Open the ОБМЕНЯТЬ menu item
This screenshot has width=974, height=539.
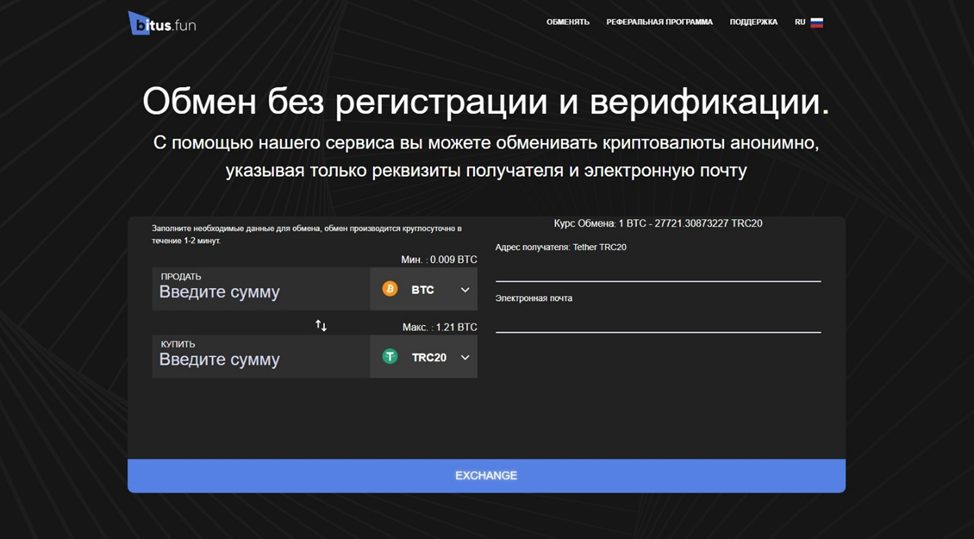[568, 22]
